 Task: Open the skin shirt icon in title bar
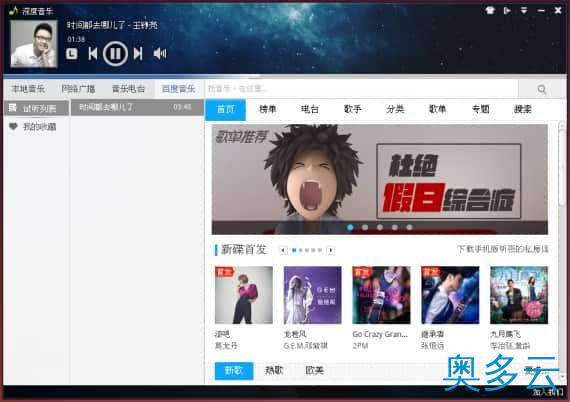(490, 10)
